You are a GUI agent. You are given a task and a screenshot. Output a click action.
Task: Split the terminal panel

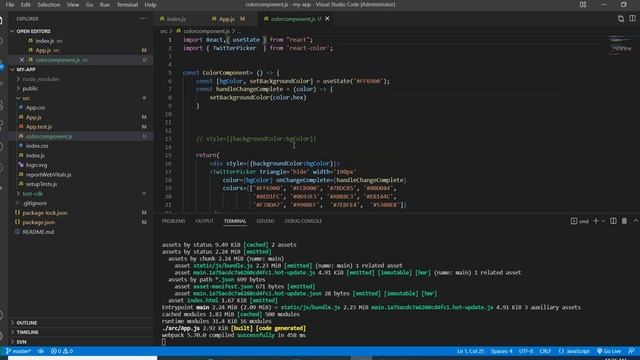[x=613, y=221]
